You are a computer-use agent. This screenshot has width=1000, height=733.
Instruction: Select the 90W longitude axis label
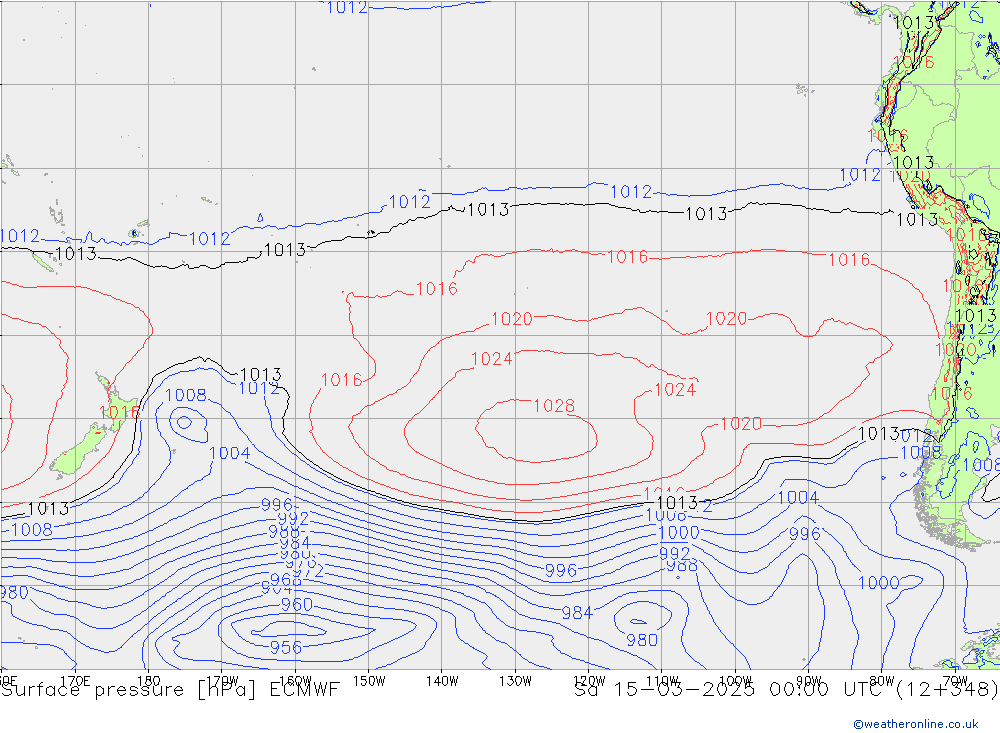(x=808, y=681)
